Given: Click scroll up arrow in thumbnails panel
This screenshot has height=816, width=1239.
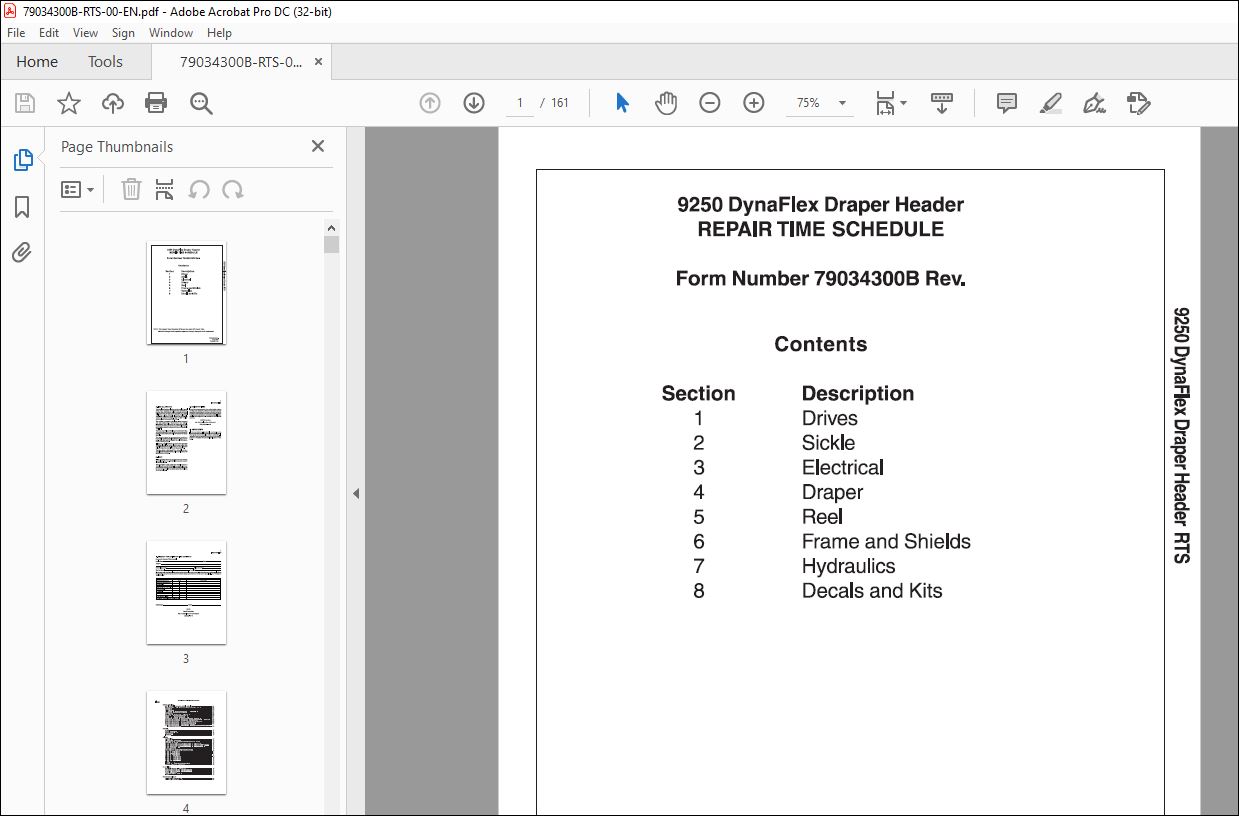Looking at the screenshot, I should (332, 227).
